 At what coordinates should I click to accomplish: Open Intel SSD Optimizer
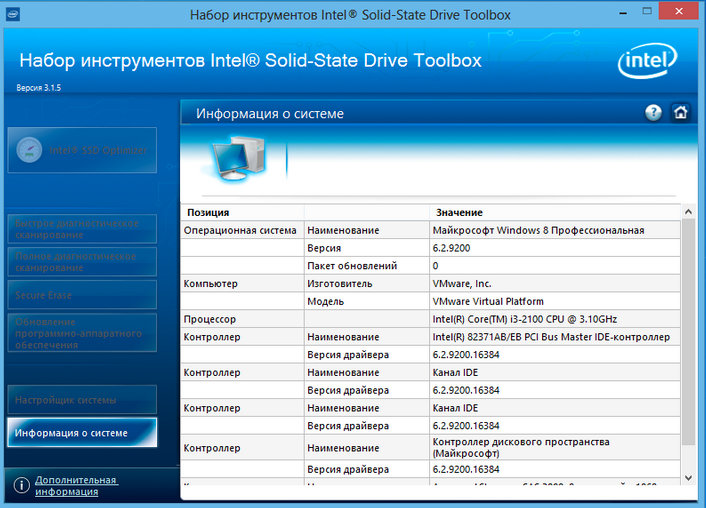82,150
